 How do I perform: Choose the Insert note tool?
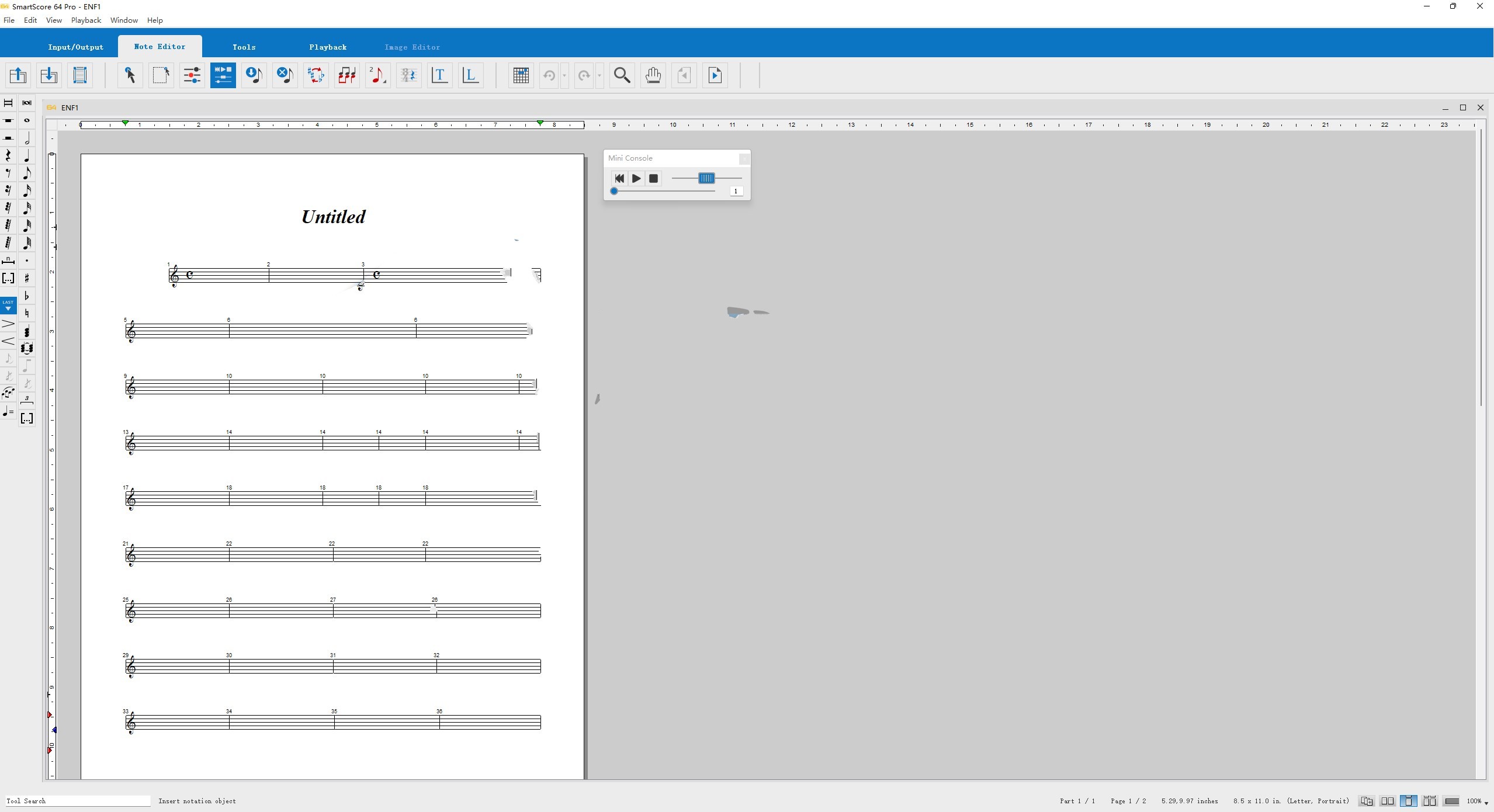[254, 75]
